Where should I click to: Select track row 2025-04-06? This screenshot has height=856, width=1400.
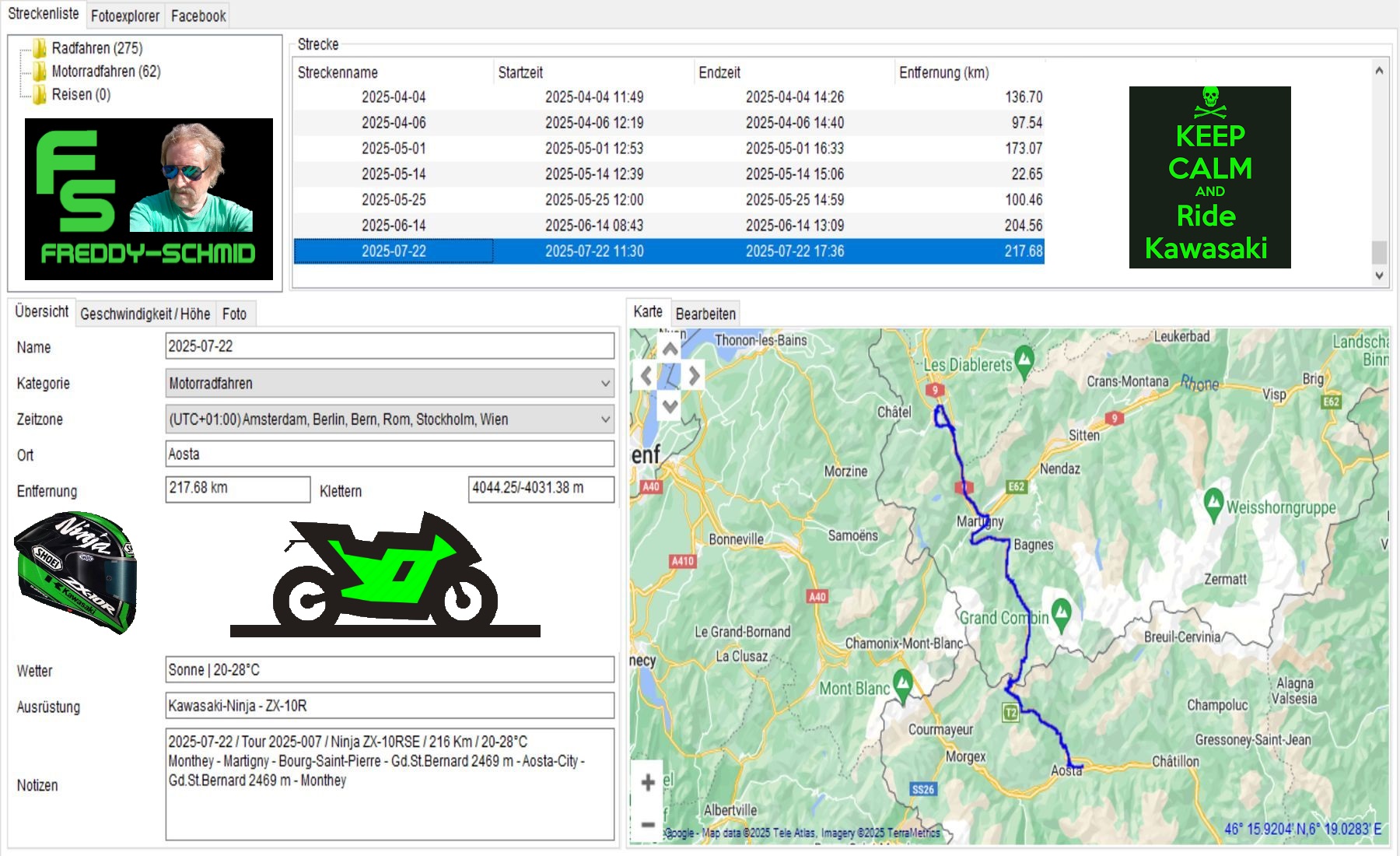pos(669,123)
